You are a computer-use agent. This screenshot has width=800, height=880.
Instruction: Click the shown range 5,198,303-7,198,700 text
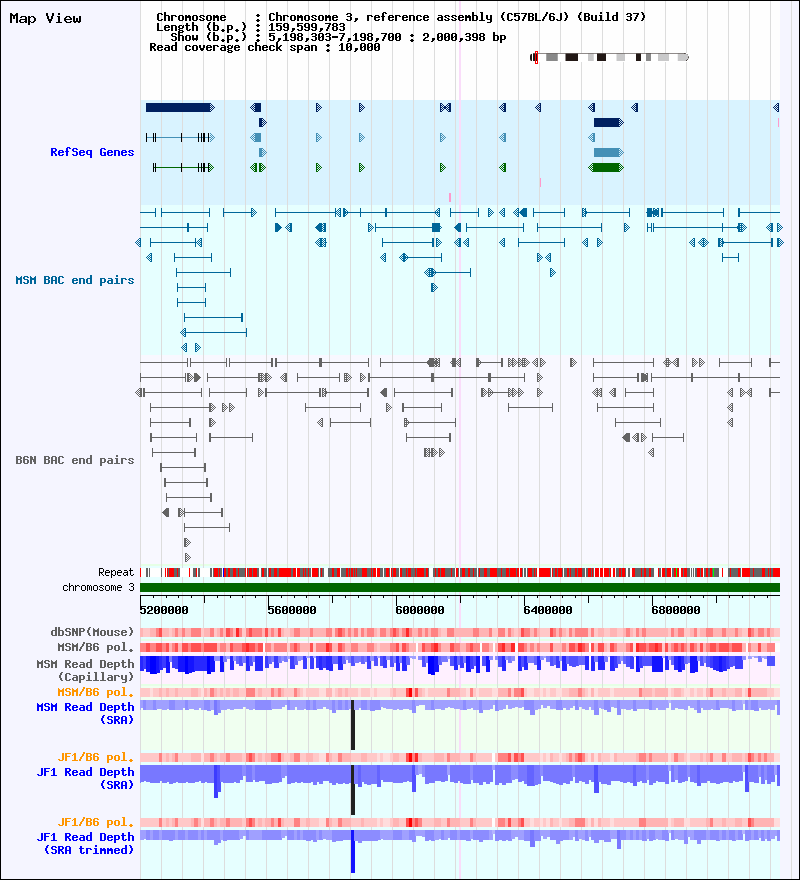pos(335,37)
